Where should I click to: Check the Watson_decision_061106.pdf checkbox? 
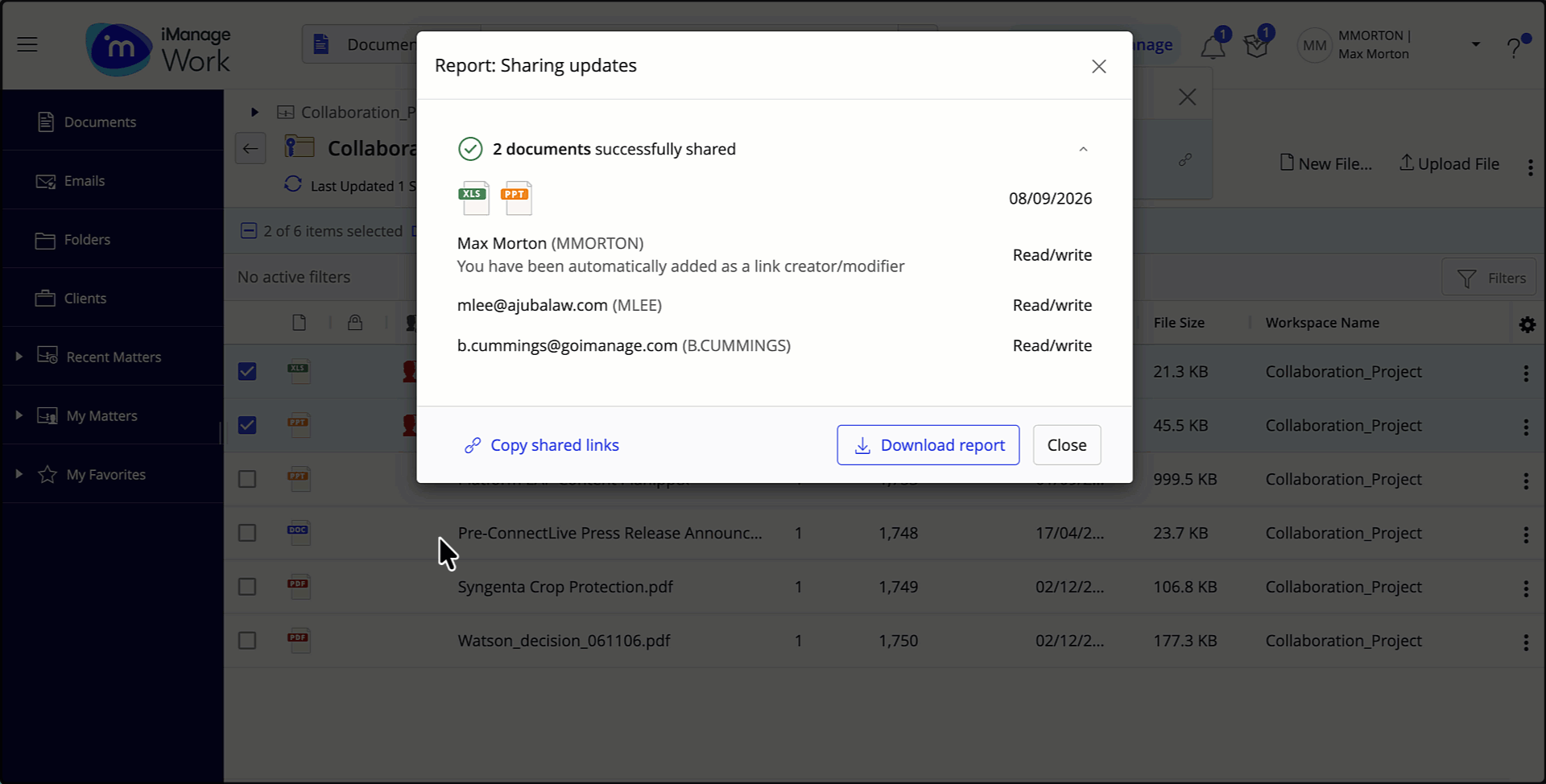[x=247, y=641]
